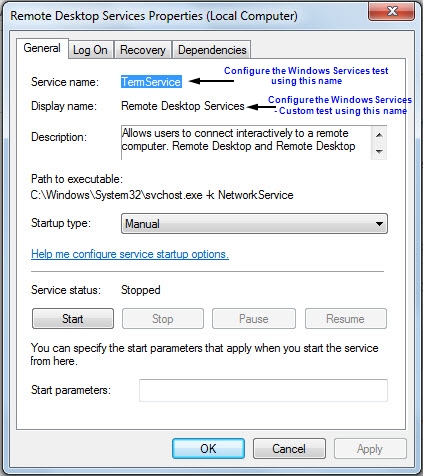The width and height of the screenshot is (423, 476).
Task: Click the Apply button
Action: point(370,449)
